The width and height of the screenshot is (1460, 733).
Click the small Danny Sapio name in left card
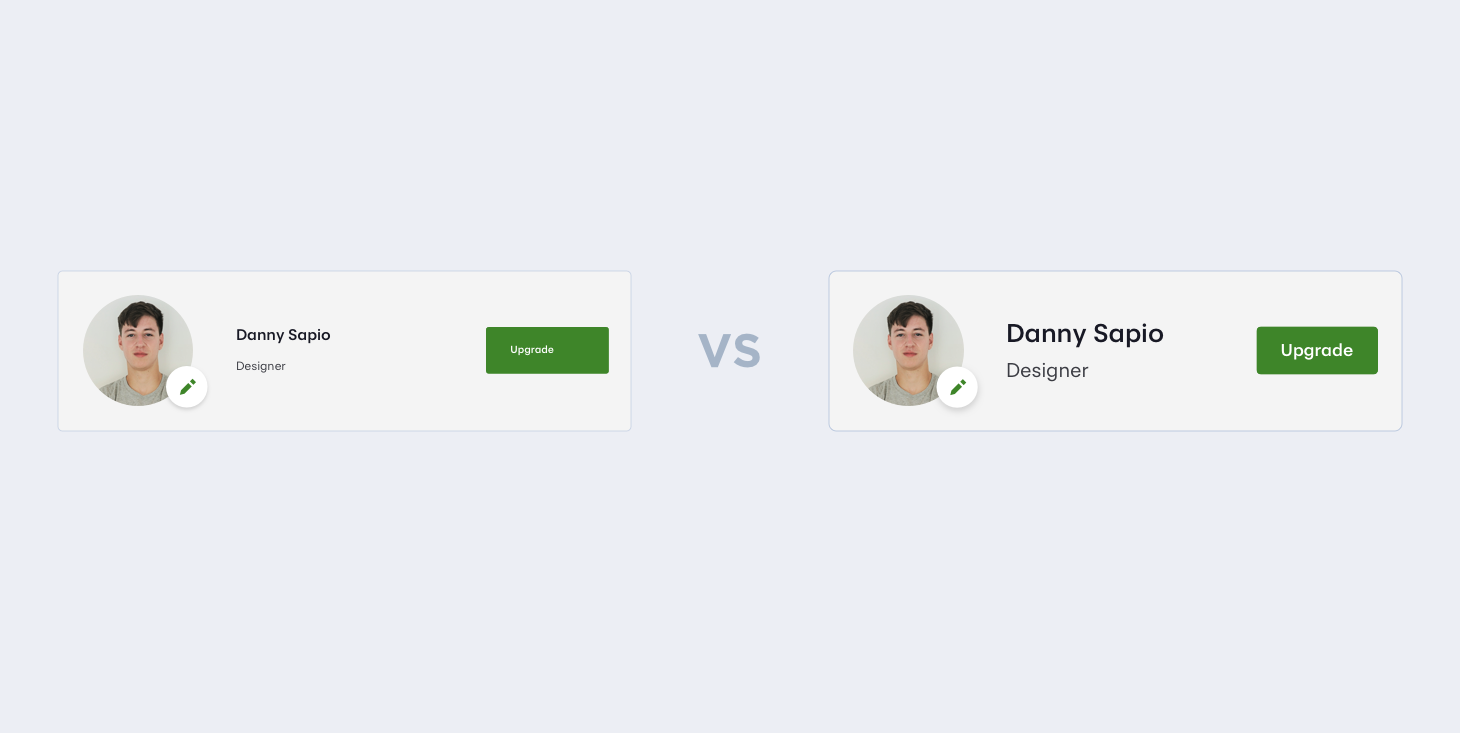pos(283,335)
